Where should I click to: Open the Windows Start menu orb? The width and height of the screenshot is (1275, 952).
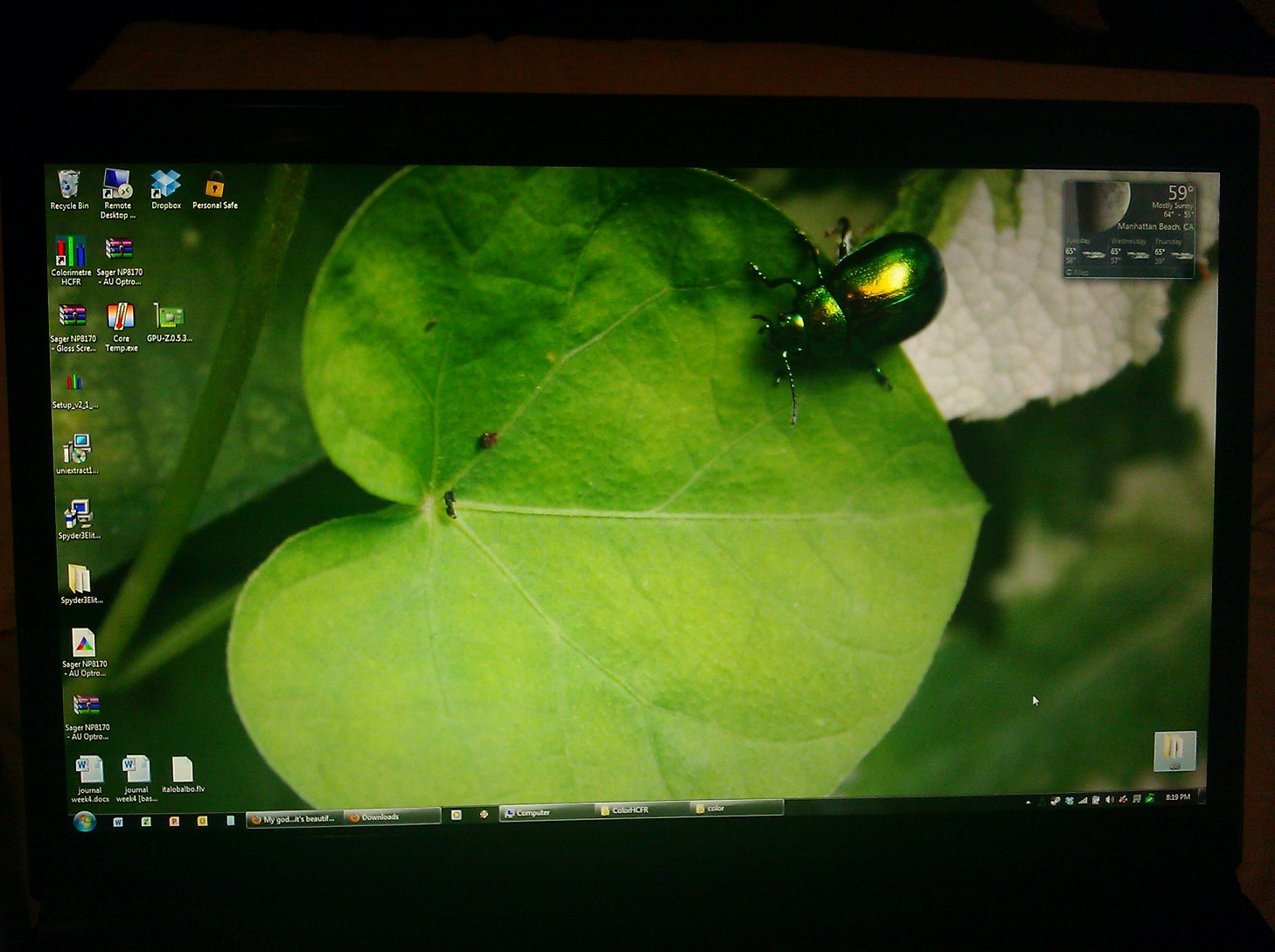(84, 822)
